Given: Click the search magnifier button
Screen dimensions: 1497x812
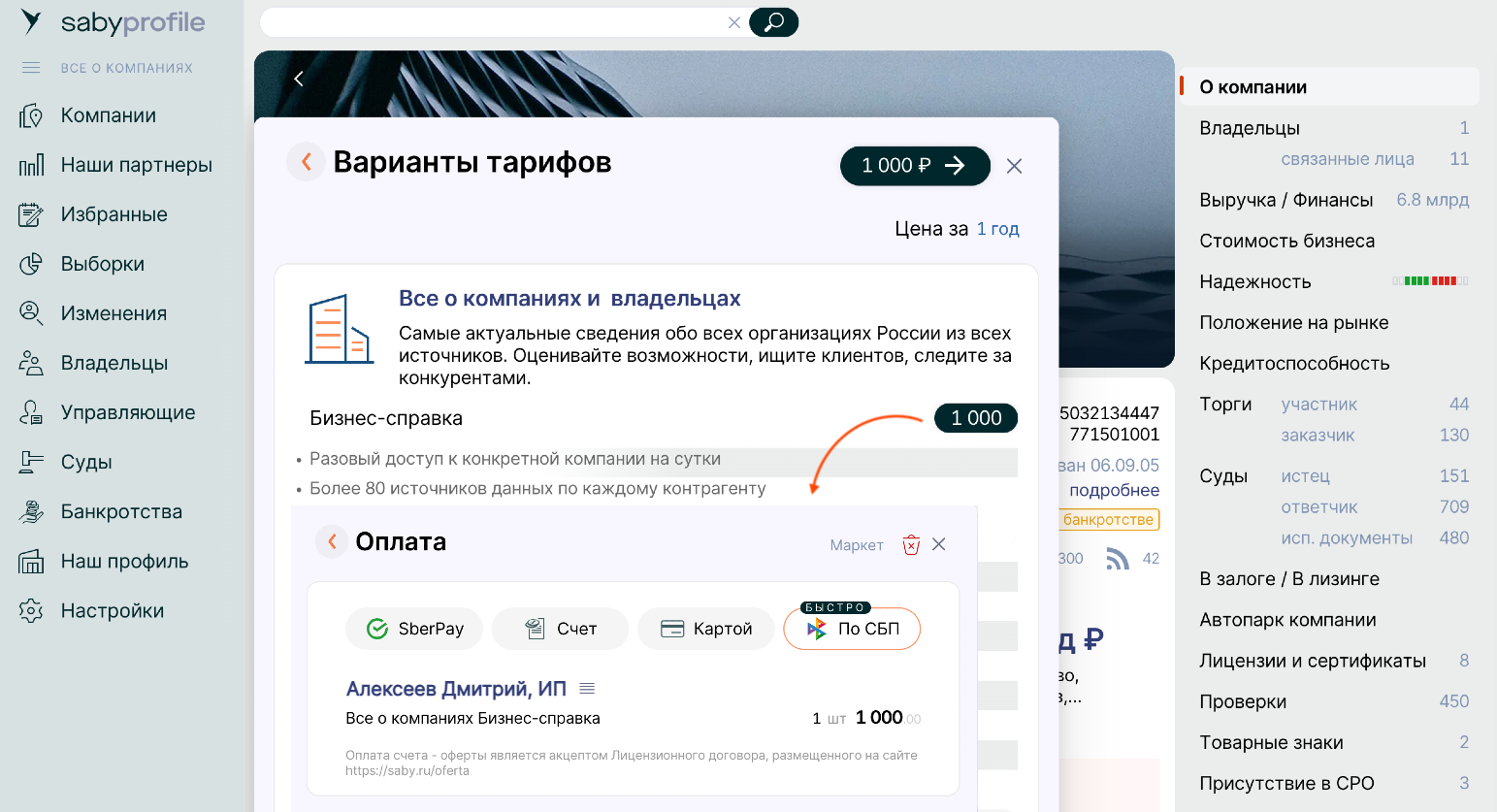Looking at the screenshot, I should pyautogui.click(x=773, y=22).
